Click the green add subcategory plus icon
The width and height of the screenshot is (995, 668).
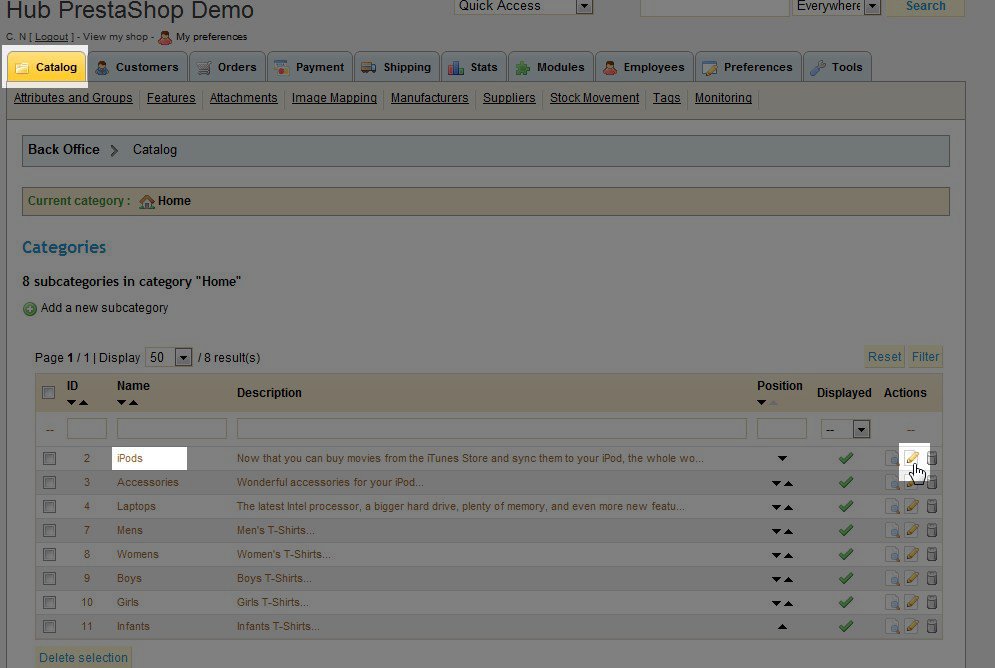tap(29, 309)
